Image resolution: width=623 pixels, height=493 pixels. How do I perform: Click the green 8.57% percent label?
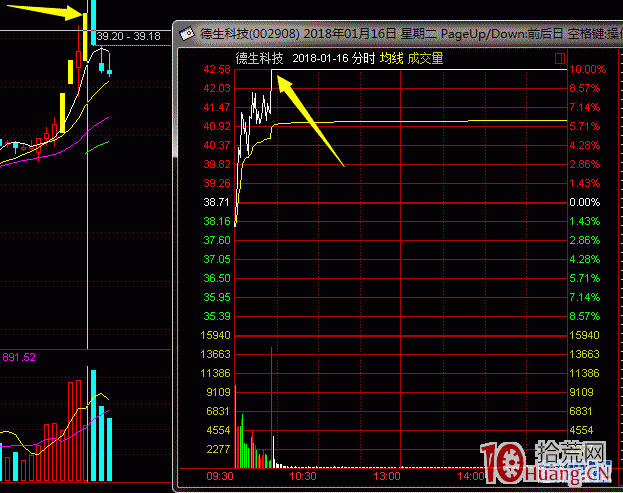[x=584, y=316]
